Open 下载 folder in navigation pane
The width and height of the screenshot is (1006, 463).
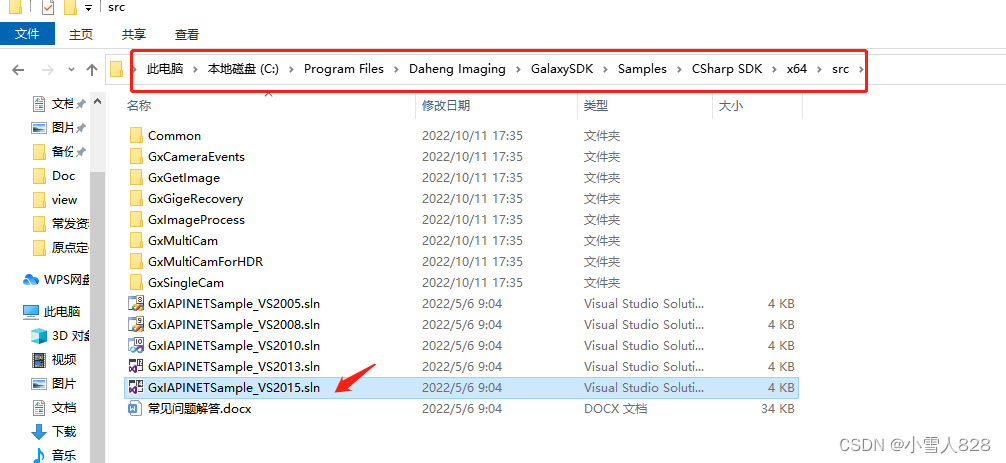point(55,432)
